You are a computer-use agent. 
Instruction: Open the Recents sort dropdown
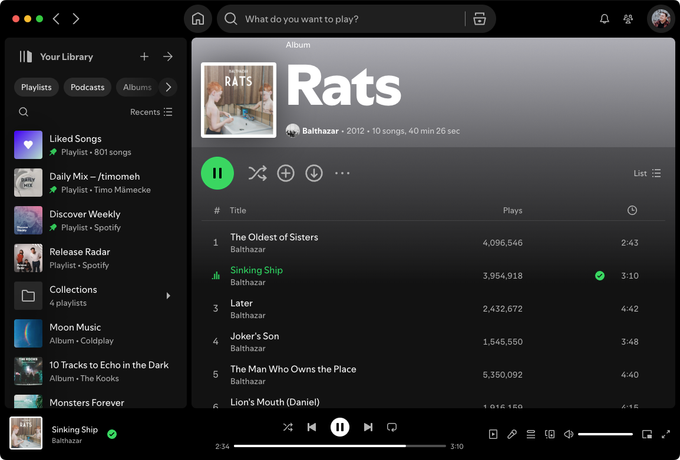[x=151, y=112]
